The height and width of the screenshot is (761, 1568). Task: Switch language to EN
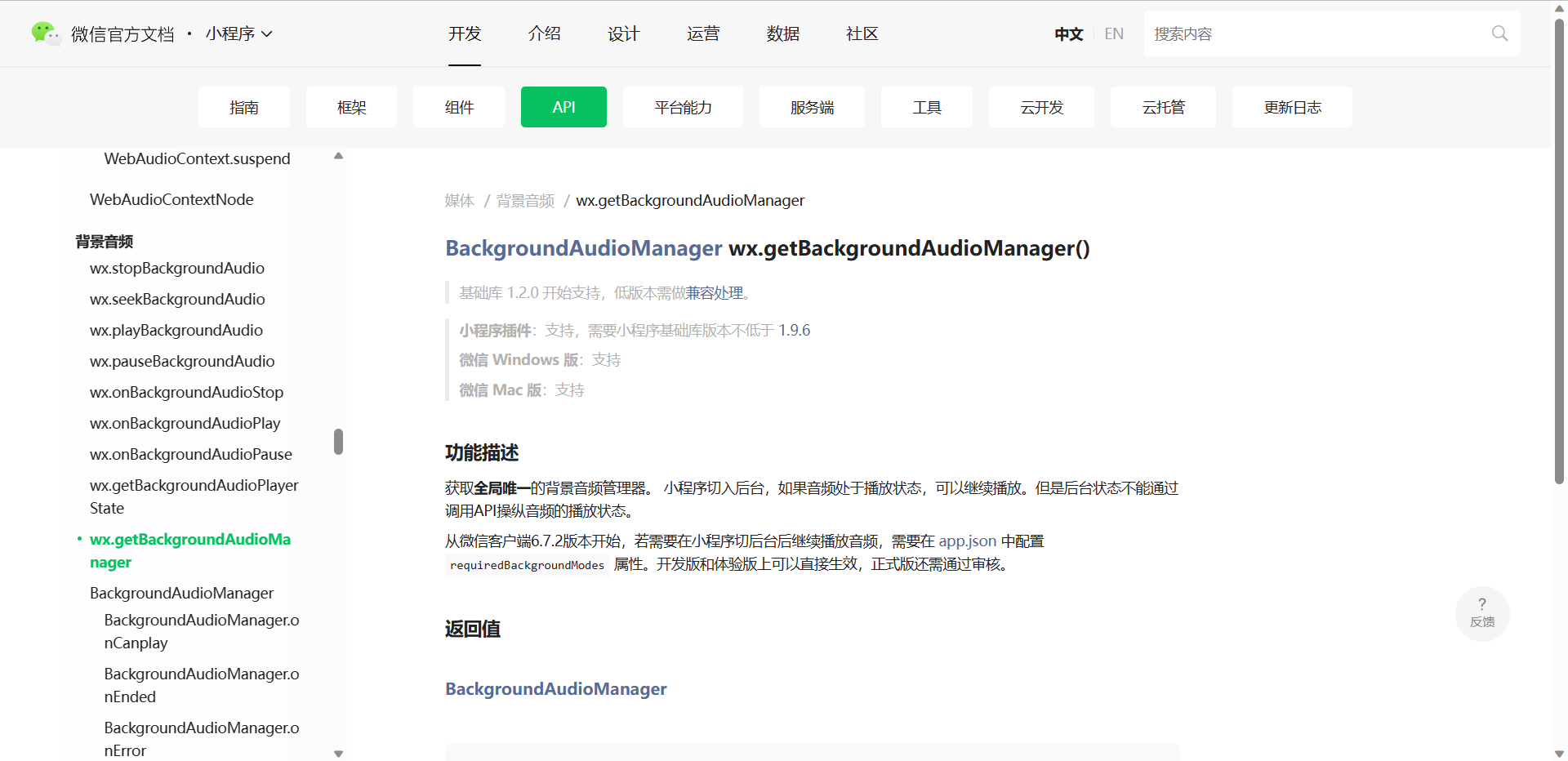pyautogui.click(x=1114, y=33)
